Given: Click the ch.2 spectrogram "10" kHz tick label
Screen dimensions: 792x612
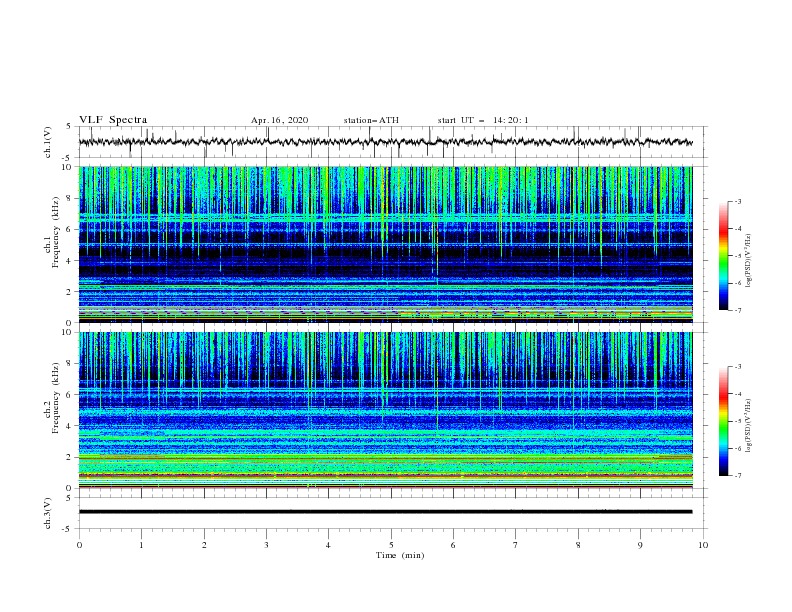Looking at the screenshot, I should click(x=66, y=332).
